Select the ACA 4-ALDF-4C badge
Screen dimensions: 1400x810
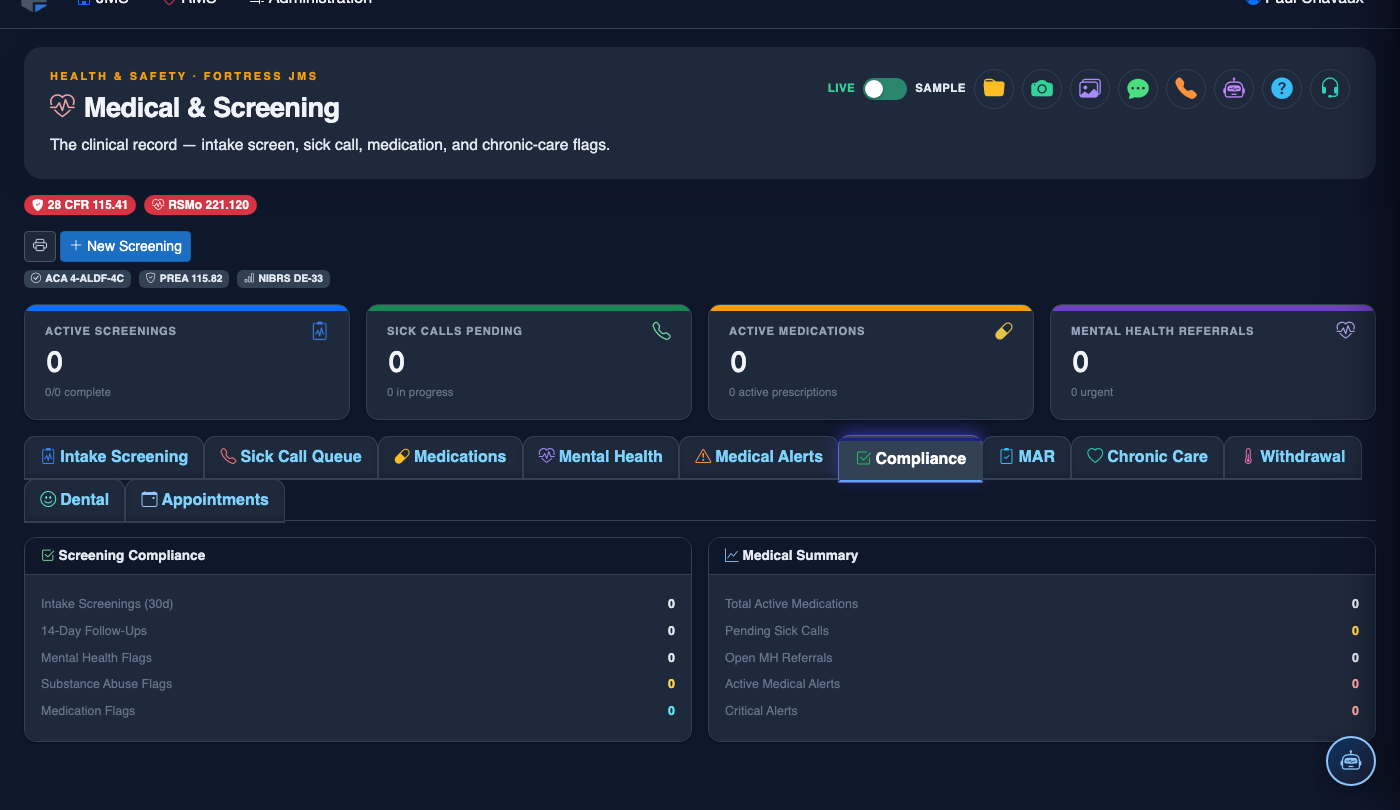[x=78, y=279]
